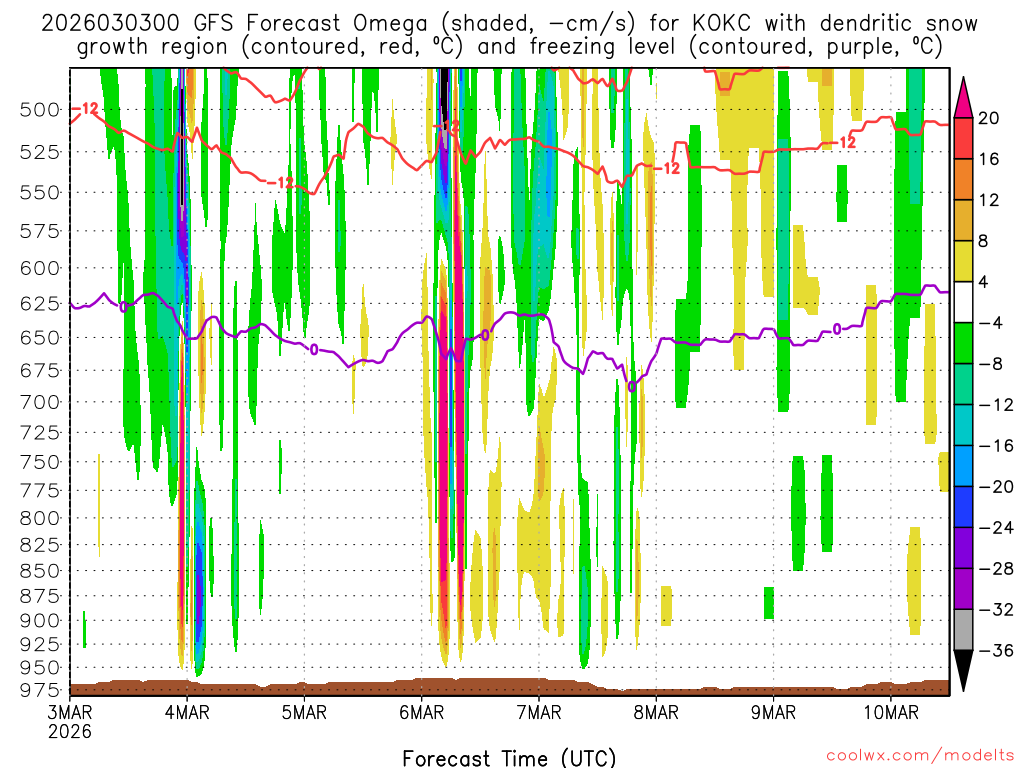The height and width of the screenshot is (768, 1024).
Task: Click the 550 pressure level label
Action: (x=40, y=193)
